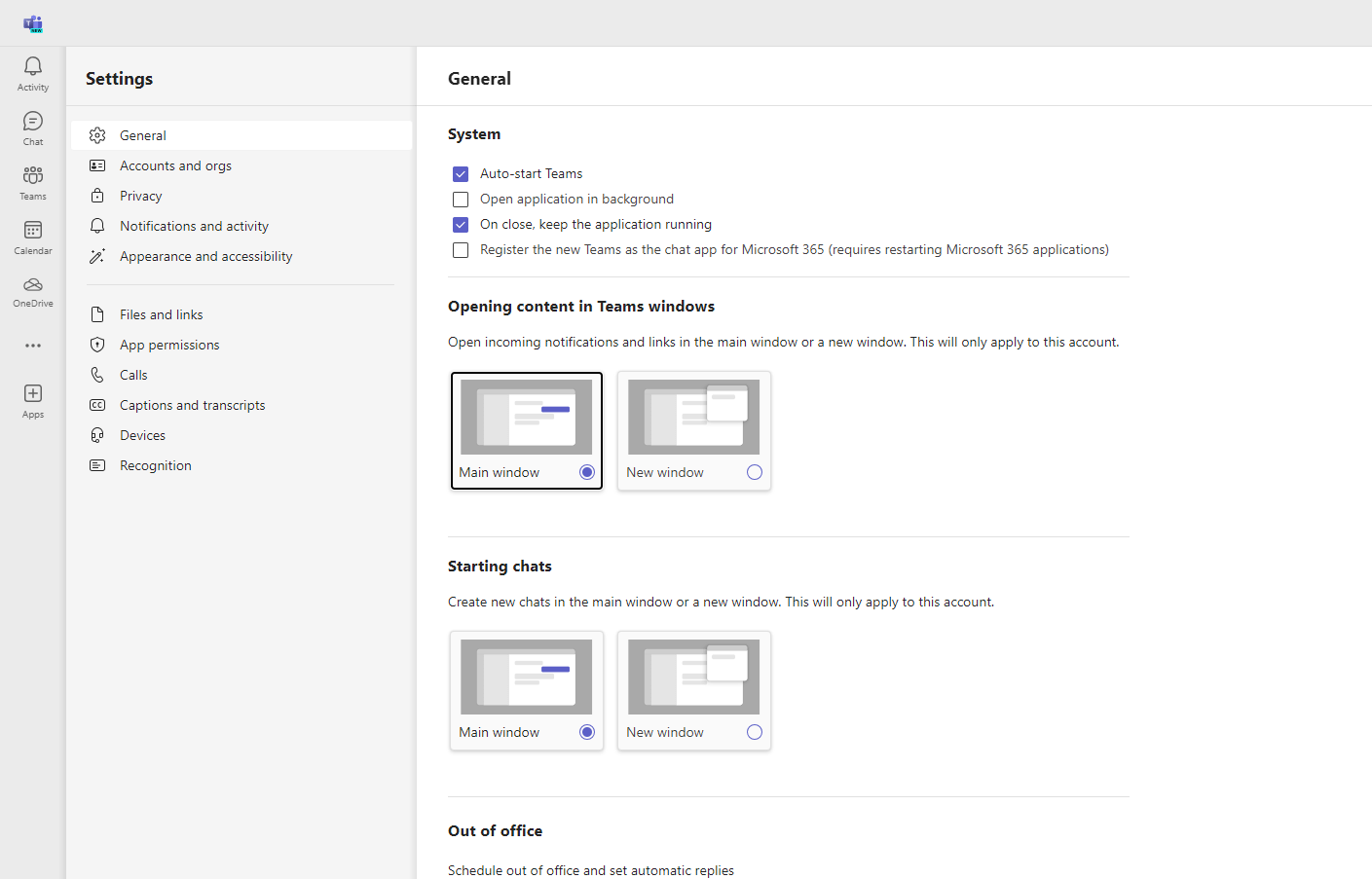Screen dimensions: 1372x879
Task: Click the three-dots more apps icon
Action: (x=33, y=346)
